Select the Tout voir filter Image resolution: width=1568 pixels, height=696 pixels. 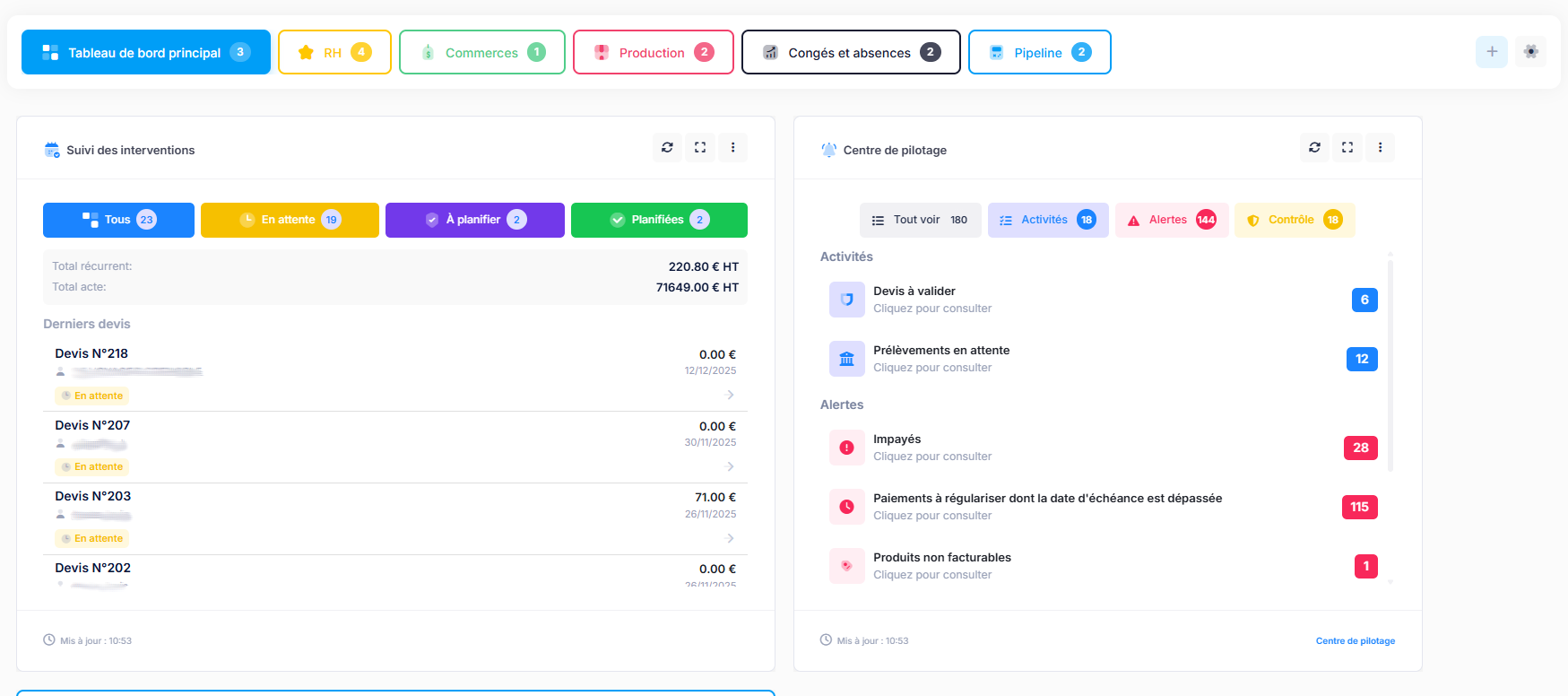(921, 220)
